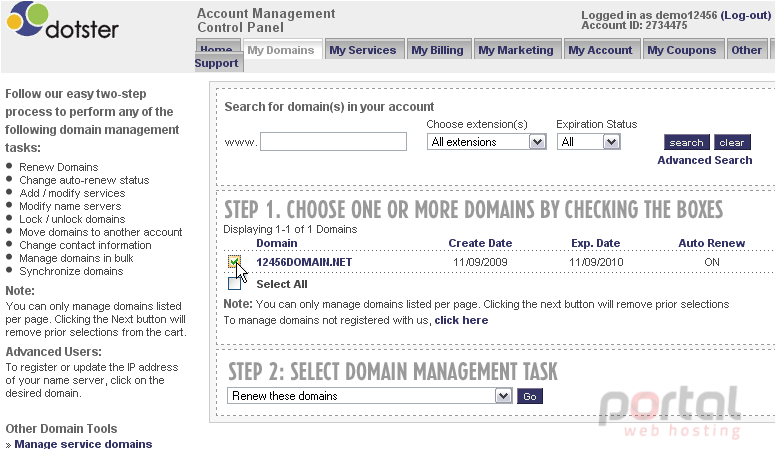Screen dimensions: 776x450
Task: Click 'Add / modify services' list item
Action: (72, 193)
